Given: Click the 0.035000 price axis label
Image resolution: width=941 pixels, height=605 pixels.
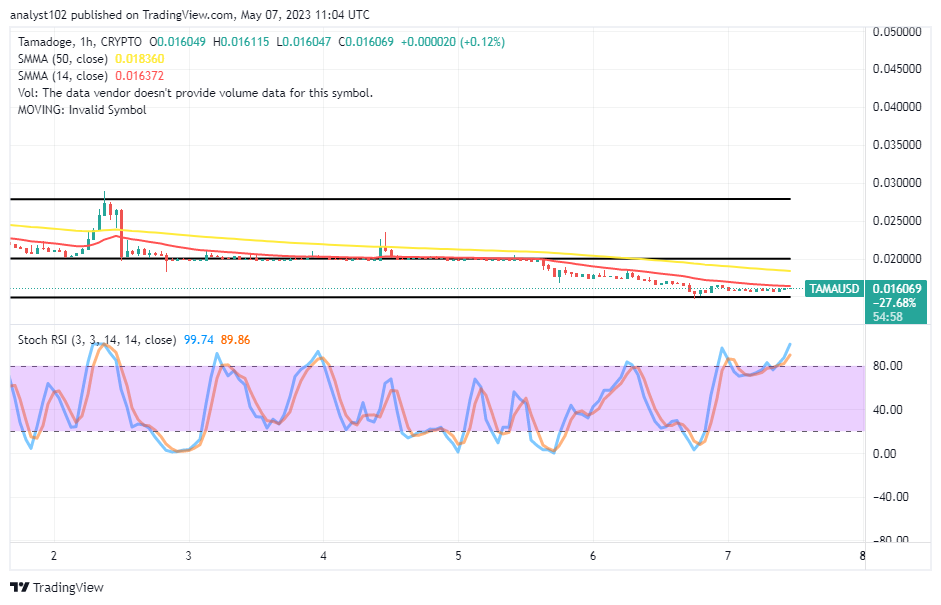Looking at the screenshot, I should coord(897,145).
